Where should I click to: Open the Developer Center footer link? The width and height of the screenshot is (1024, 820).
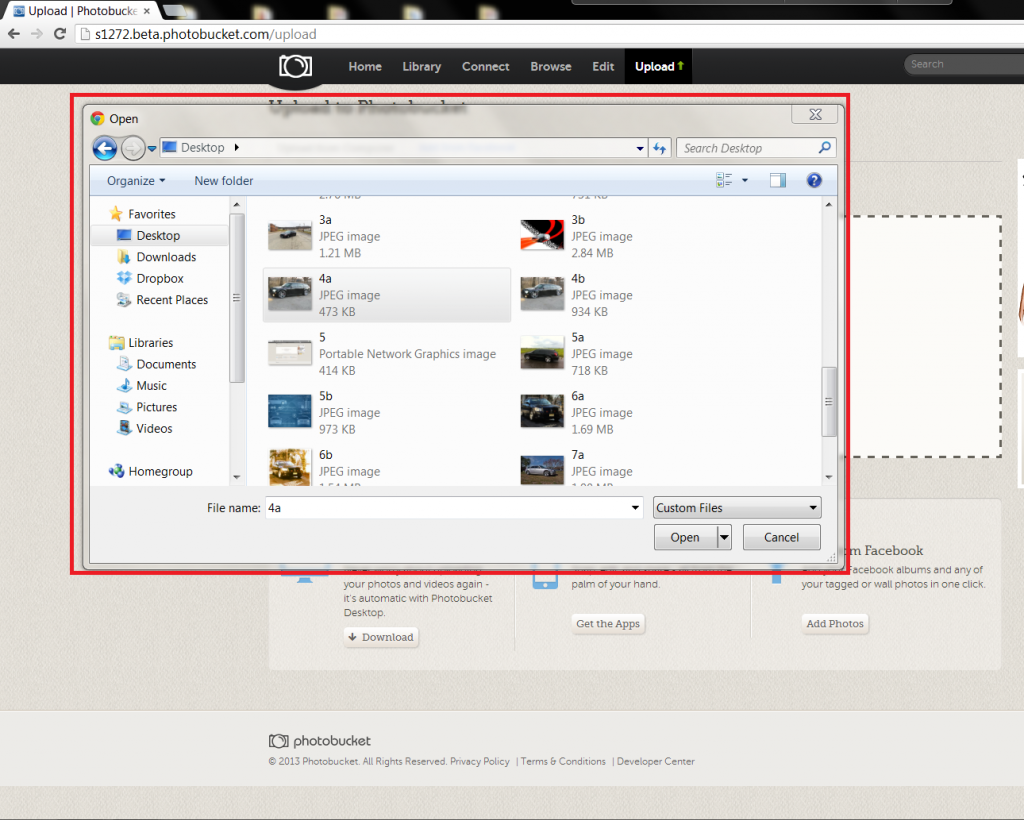click(656, 761)
